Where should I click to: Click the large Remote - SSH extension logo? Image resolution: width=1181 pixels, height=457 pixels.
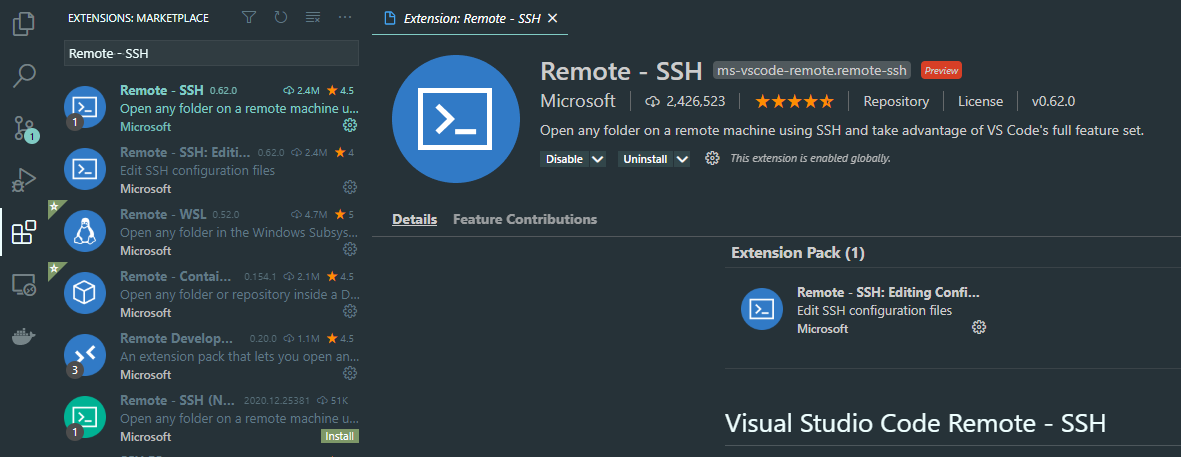(x=456, y=119)
